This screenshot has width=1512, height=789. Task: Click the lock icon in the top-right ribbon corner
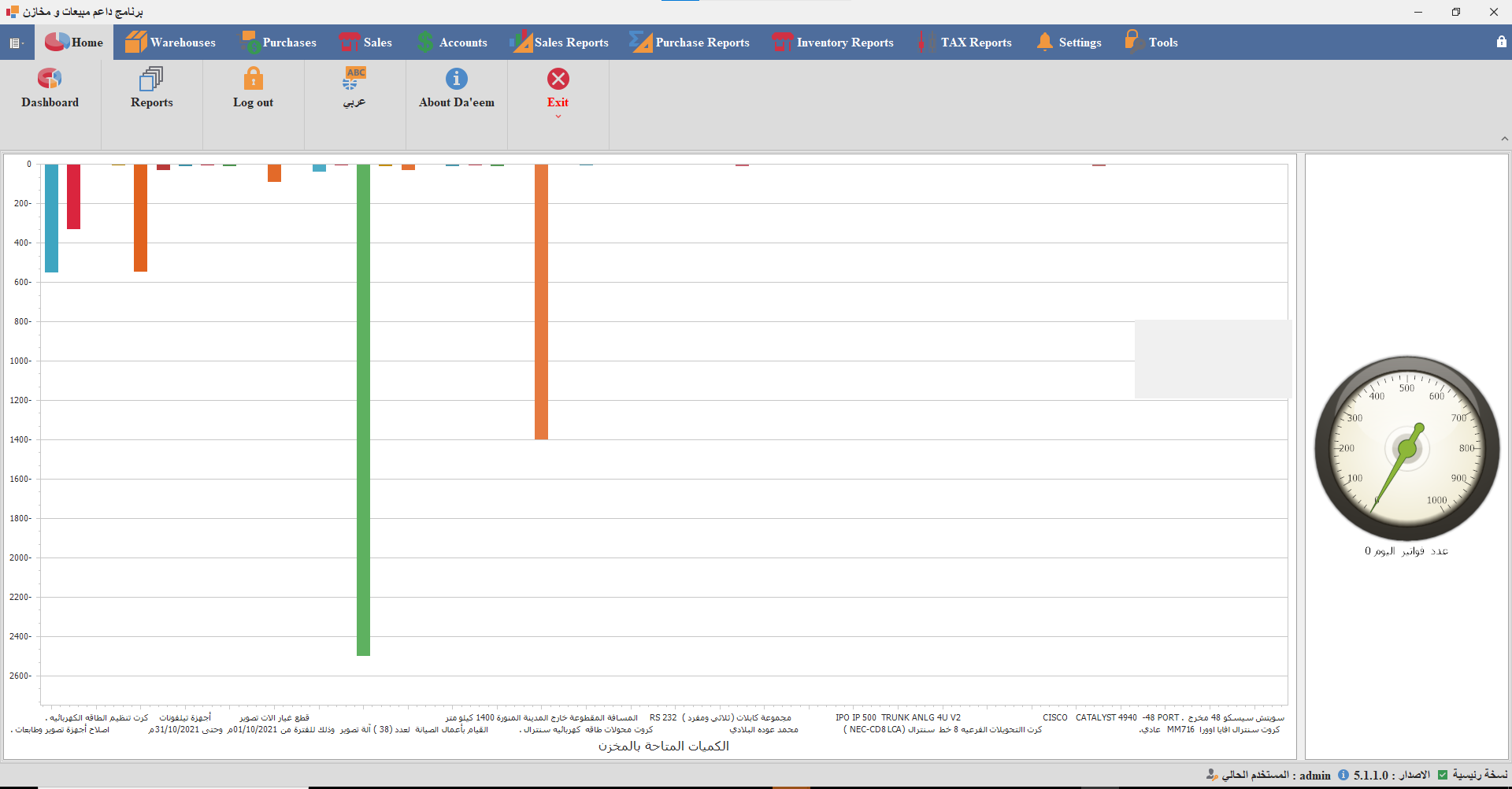[1501, 42]
